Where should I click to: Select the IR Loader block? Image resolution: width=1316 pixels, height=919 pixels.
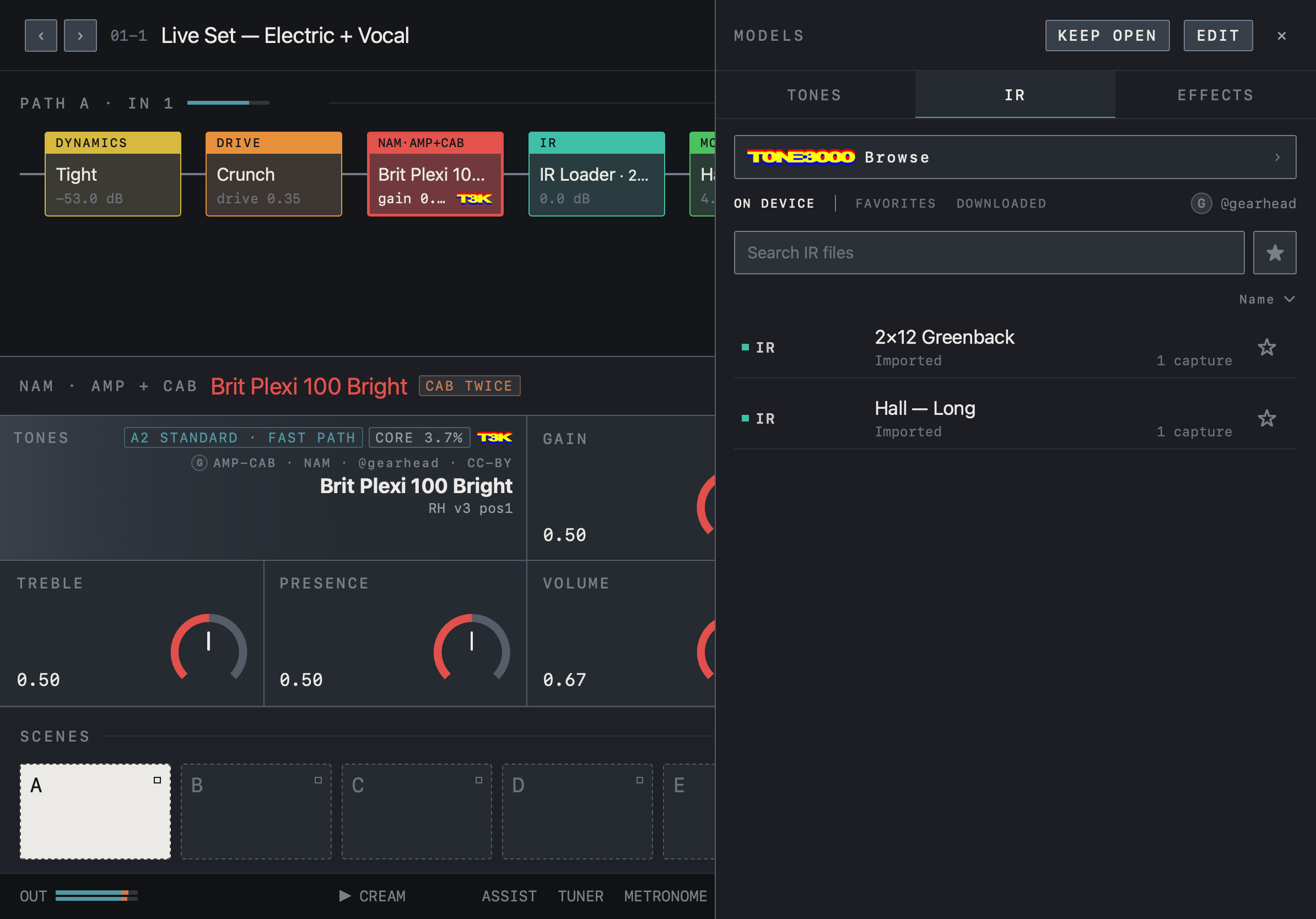click(597, 174)
